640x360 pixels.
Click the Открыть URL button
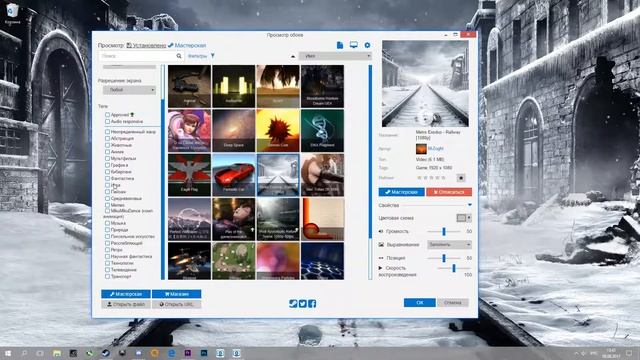click(176, 304)
